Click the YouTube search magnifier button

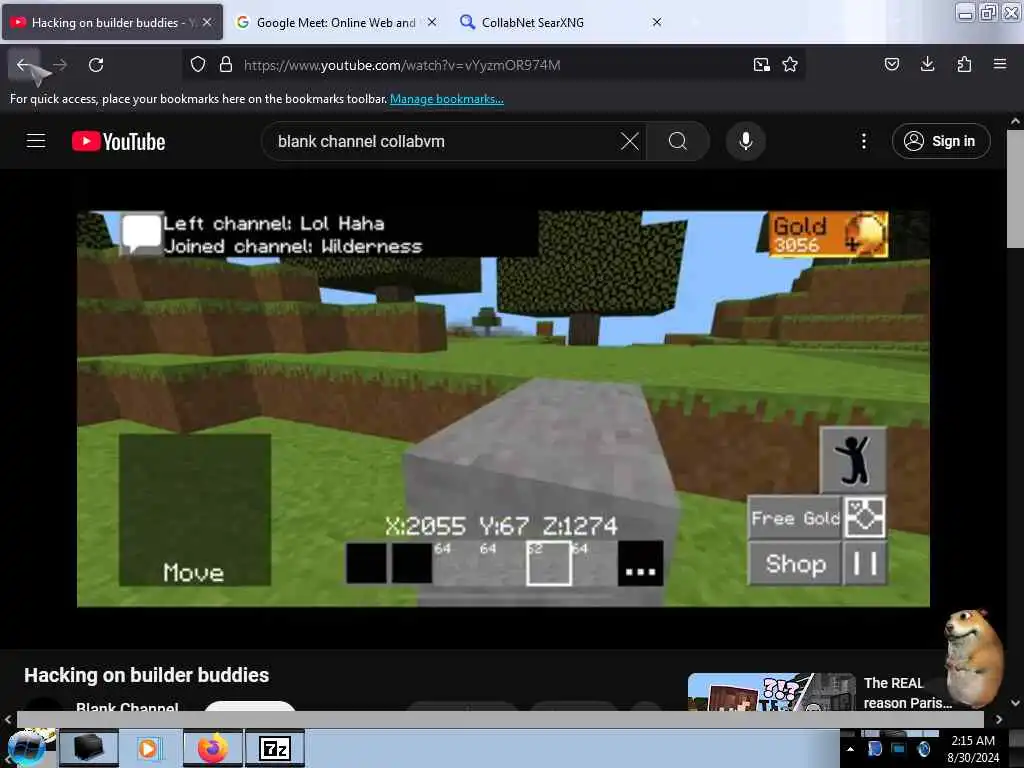point(678,141)
